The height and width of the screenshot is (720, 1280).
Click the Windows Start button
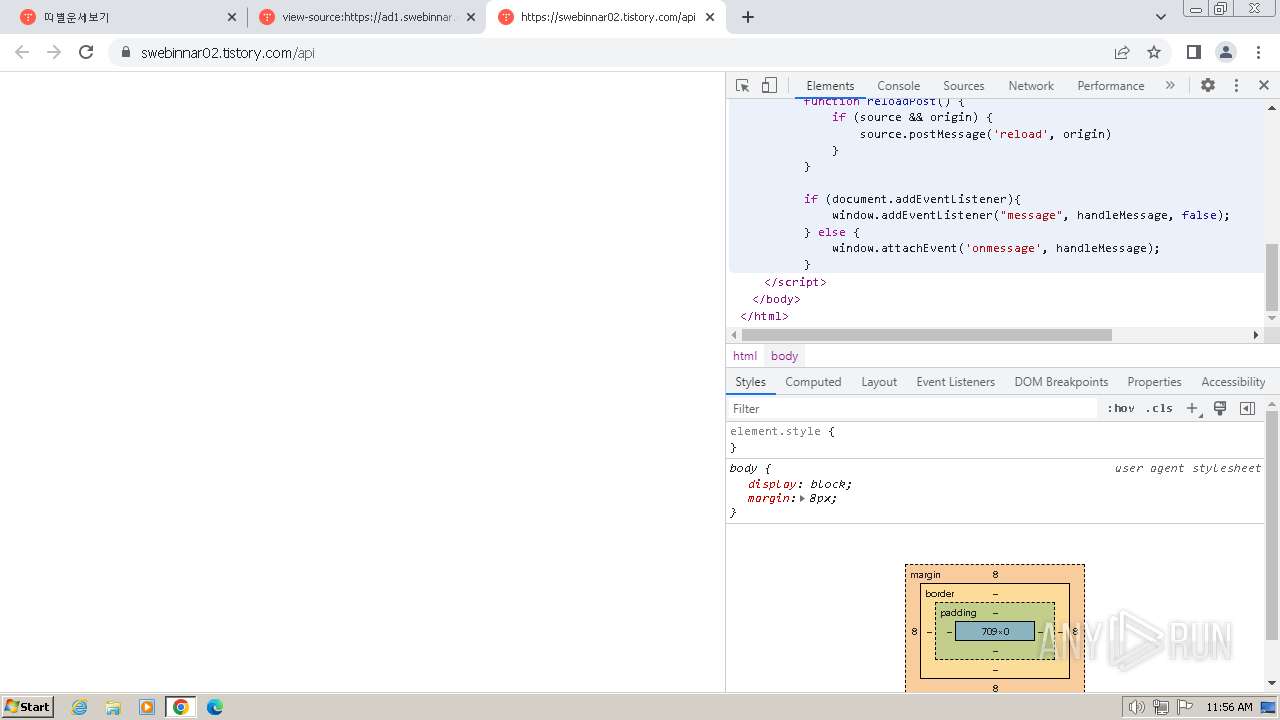28,707
